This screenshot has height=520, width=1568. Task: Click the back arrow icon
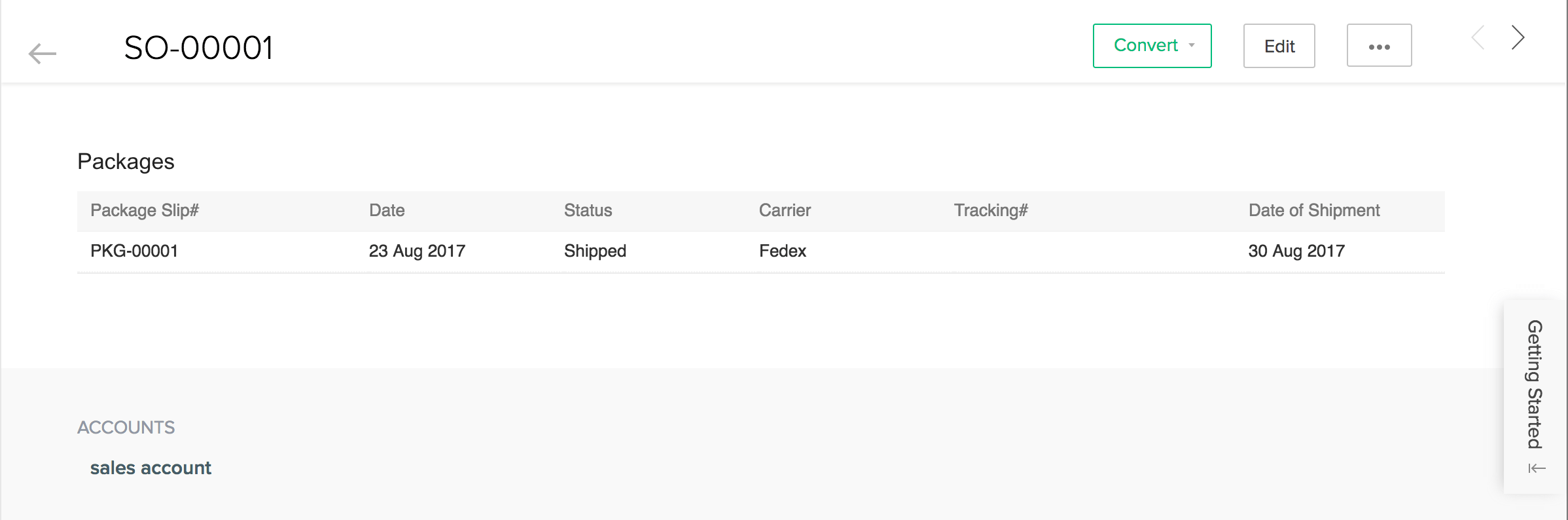point(43,53)
